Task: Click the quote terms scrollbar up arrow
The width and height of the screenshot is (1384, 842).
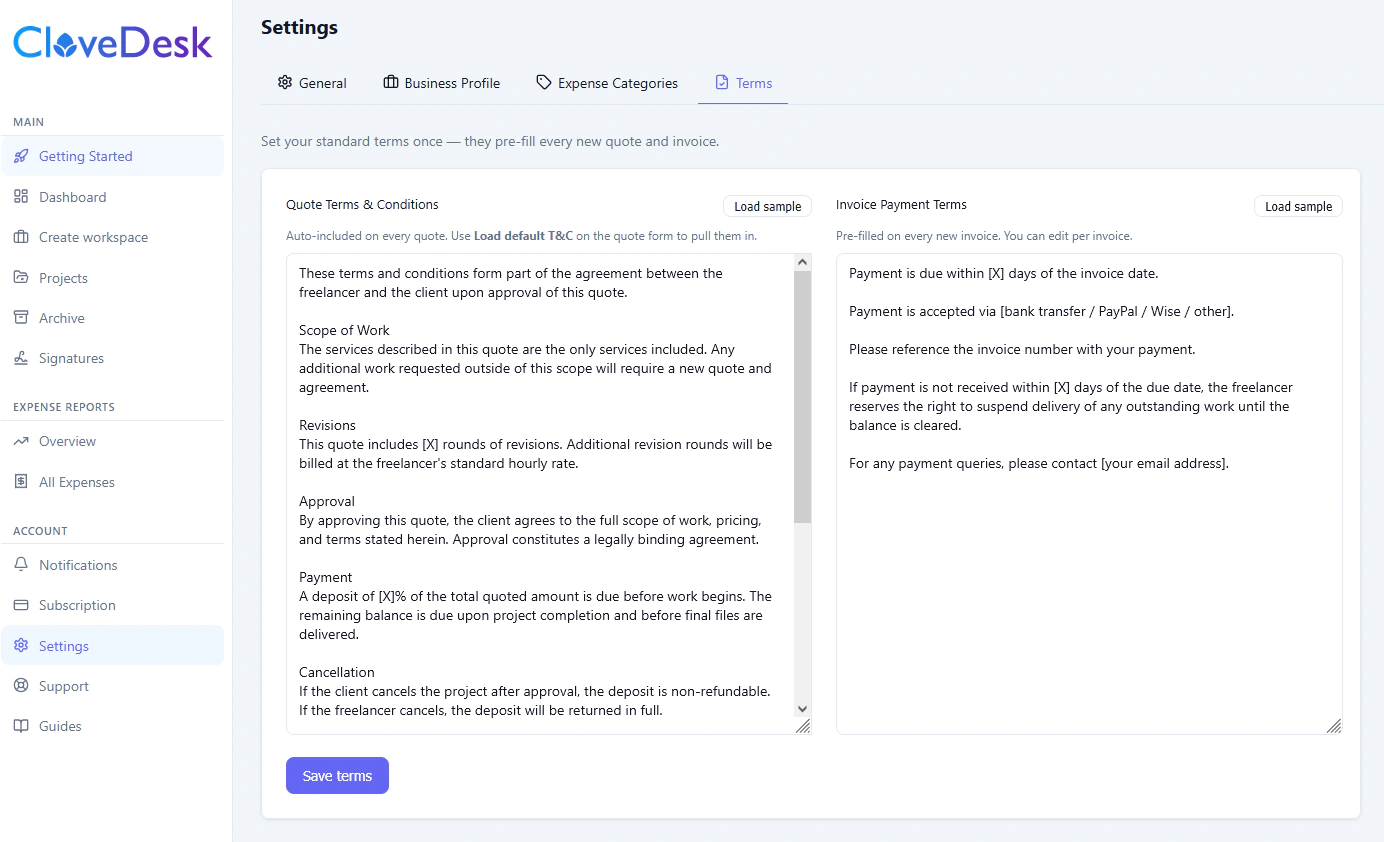Action: point(802,262)
